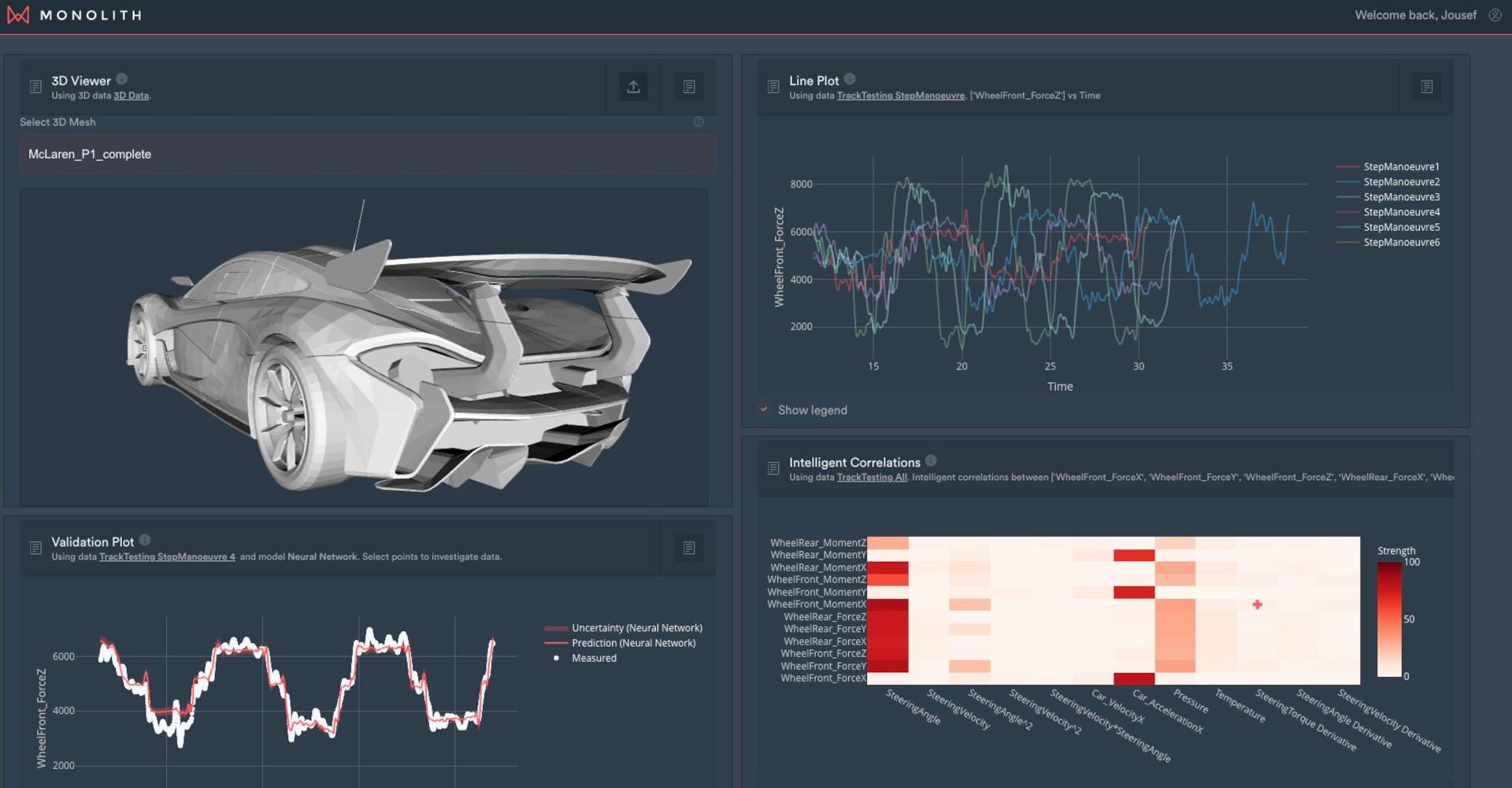Open the TrackTesting StepManoeuvre 4 link
The height and width of the screenshot is (788, 1512).
(167, 556)
